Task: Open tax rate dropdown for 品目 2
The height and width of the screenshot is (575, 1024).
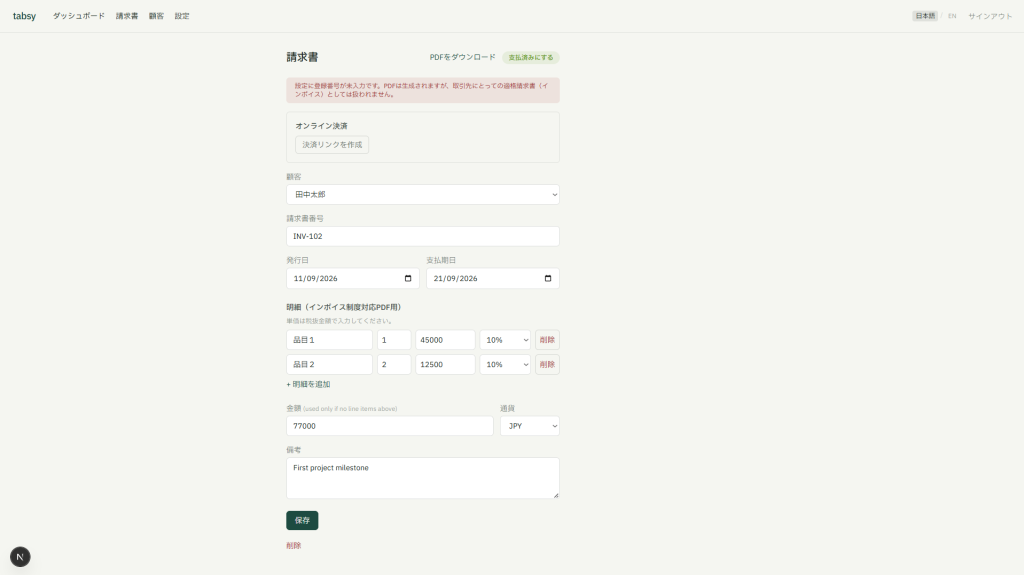Action: coord(505,365)
